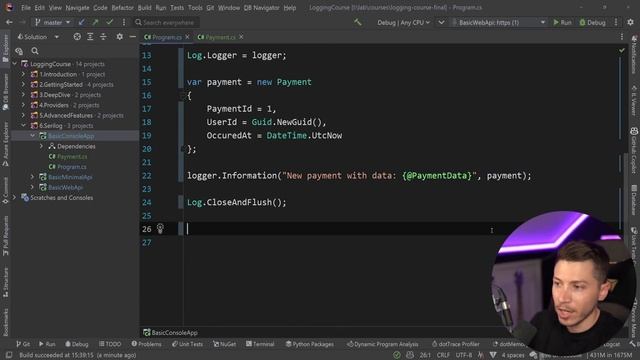
Task: Click the green inspection checkmark in editor
Action: [622, 51]
